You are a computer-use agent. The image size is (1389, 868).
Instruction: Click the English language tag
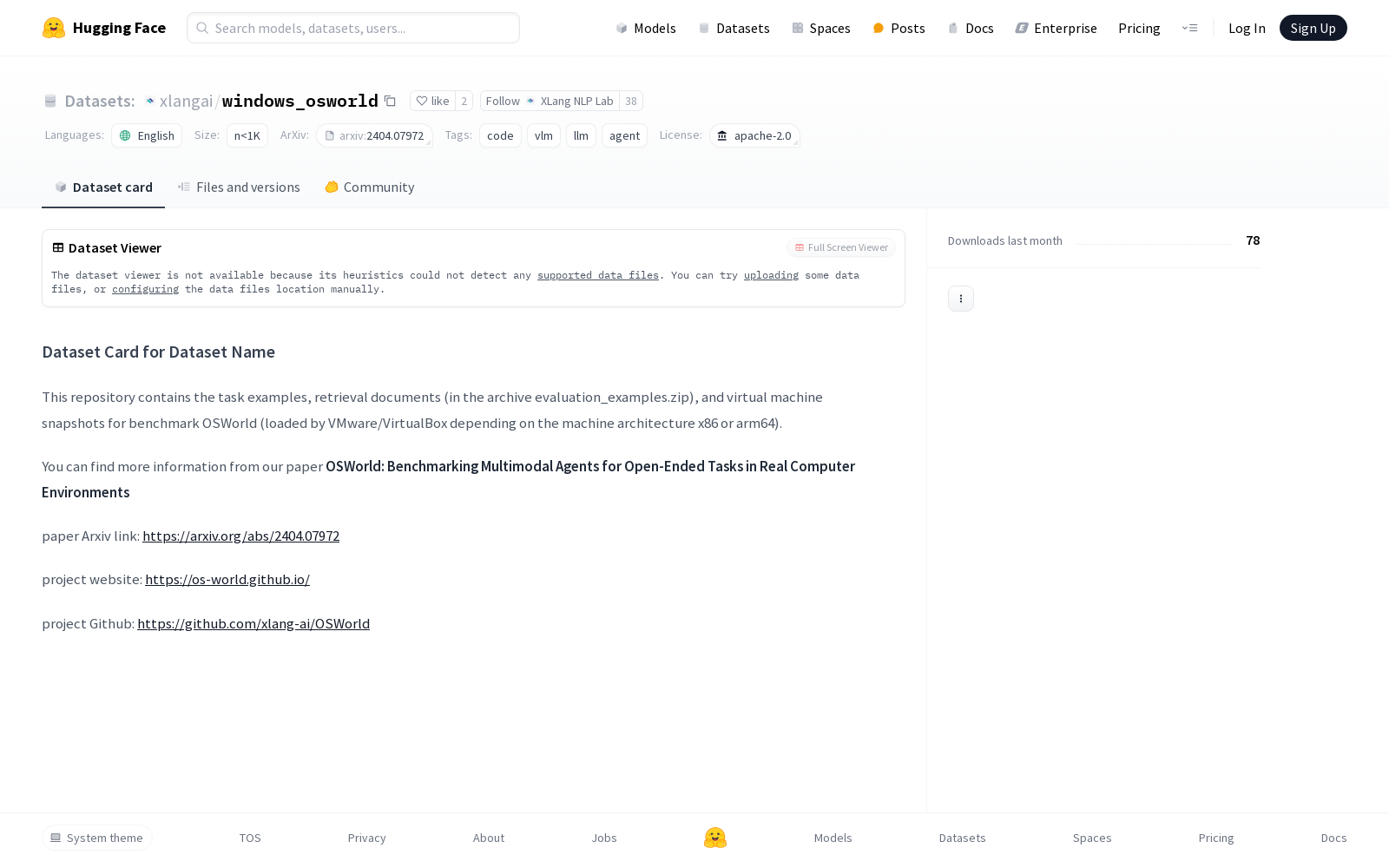click(147, 135)
